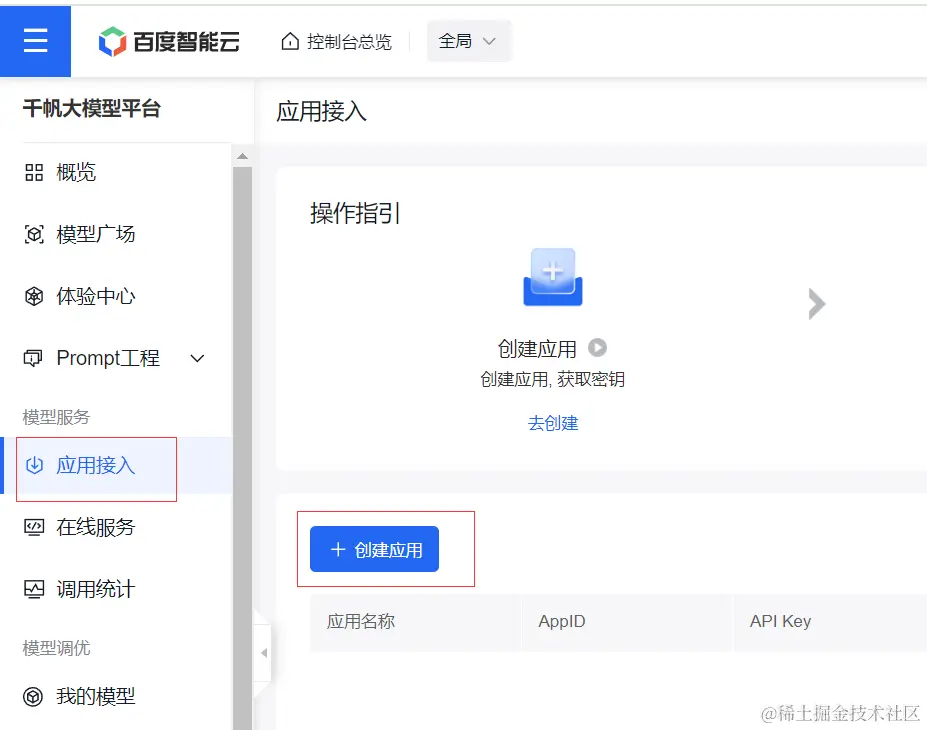927x730 pixels.
Task: Click the chart monitor icon beside 调用统计
Action: click(x=34, y=589)
